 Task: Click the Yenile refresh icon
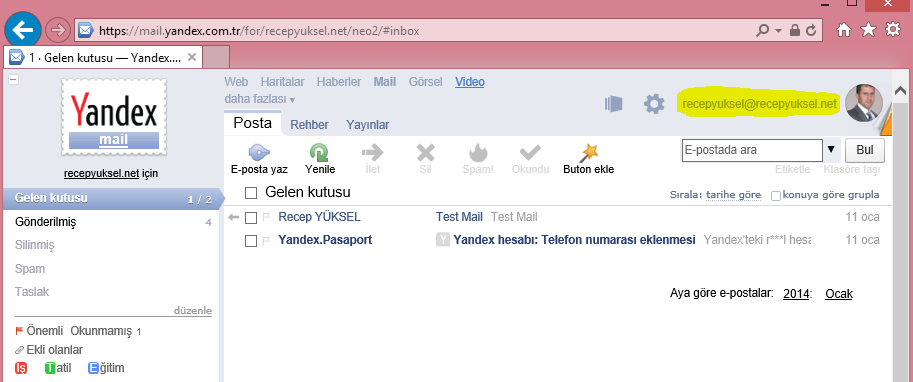click(x=320, y=153)
